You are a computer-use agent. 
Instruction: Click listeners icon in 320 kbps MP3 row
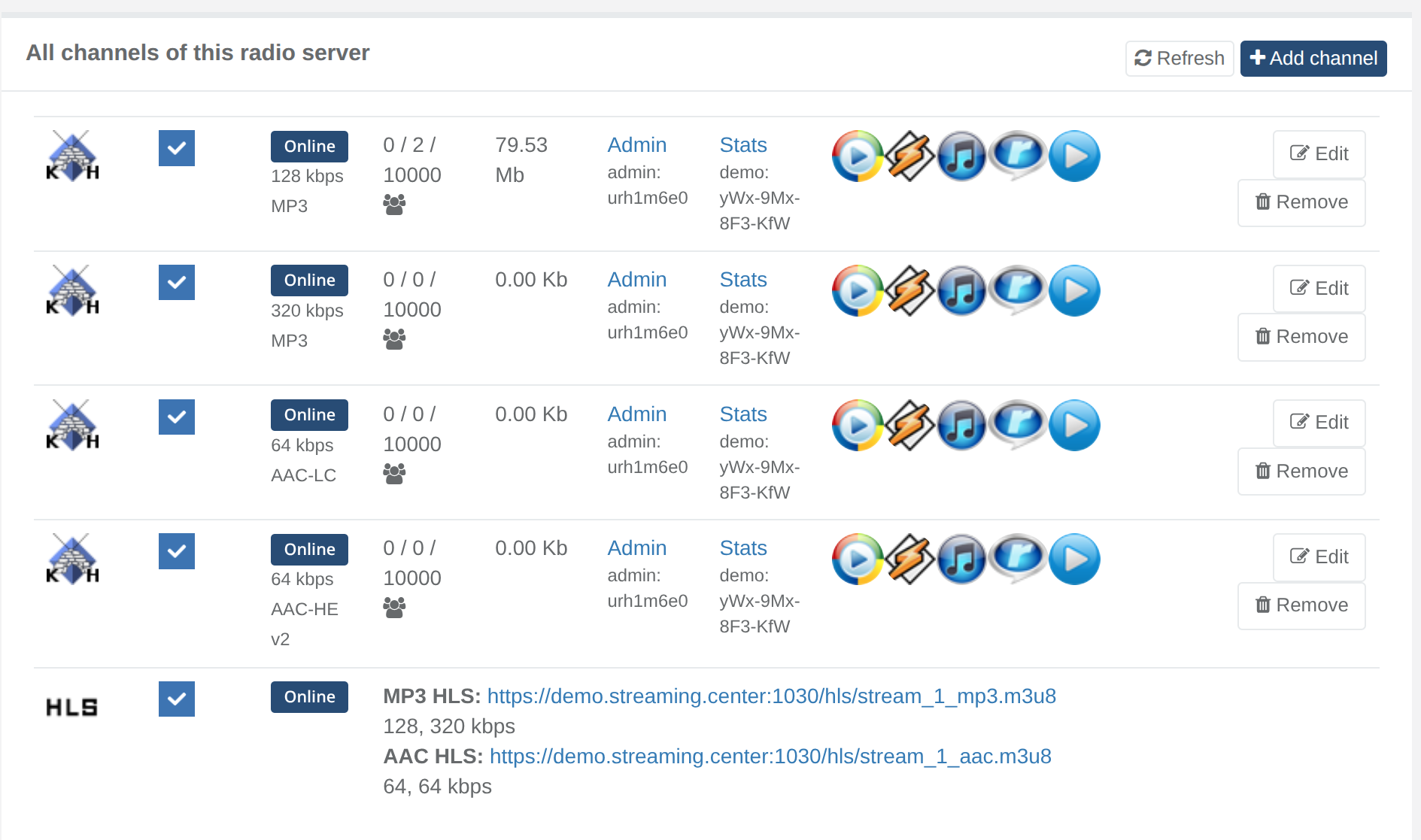coord(394,339)
